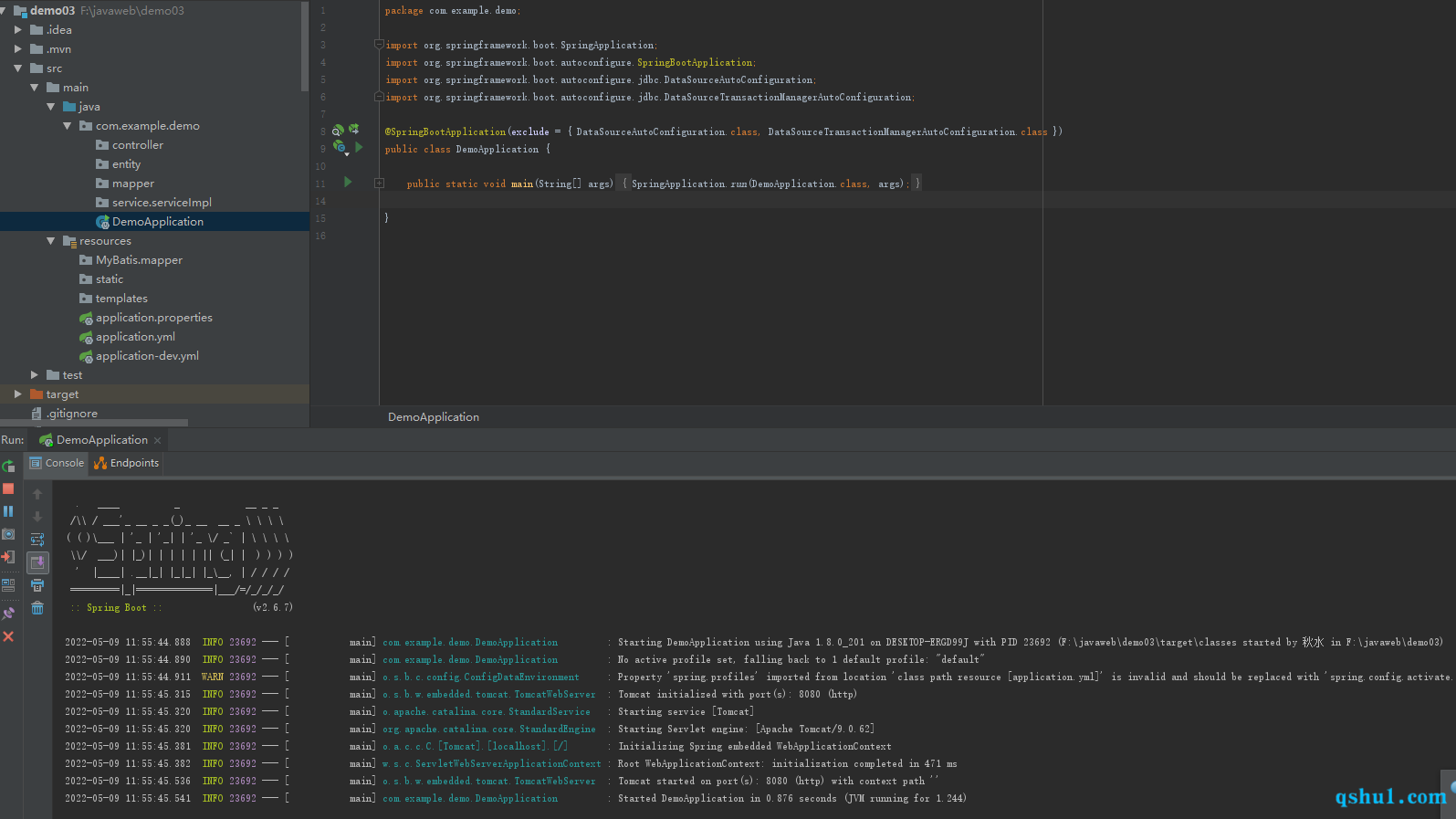The height and width of the screenshot is (819, 1456).
Task: Collapse the demo03 project root
Action: click(x=4, y=10)
